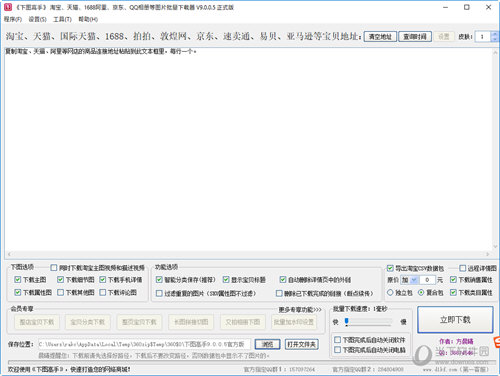This screenshot has width=500, height=376.
Task: Click the 长图拼接切图 button
Action: click(191, 322)
